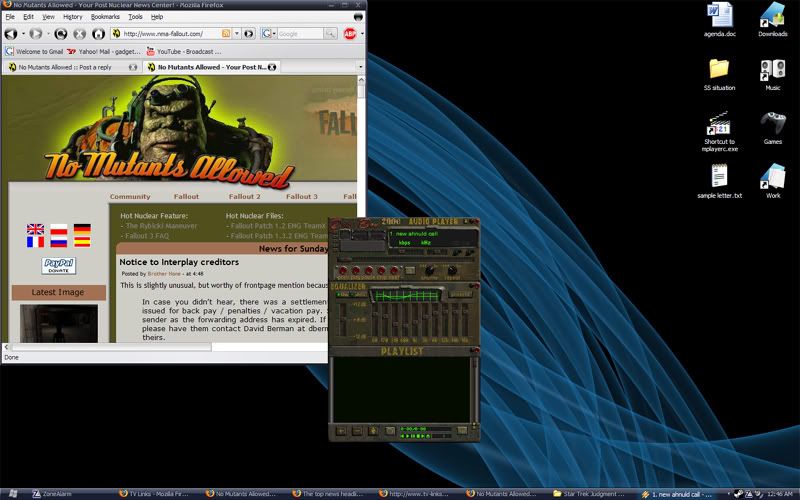The image size is (800, 500).
Task: Click the Brother None author link
Action: coord(164,274)
